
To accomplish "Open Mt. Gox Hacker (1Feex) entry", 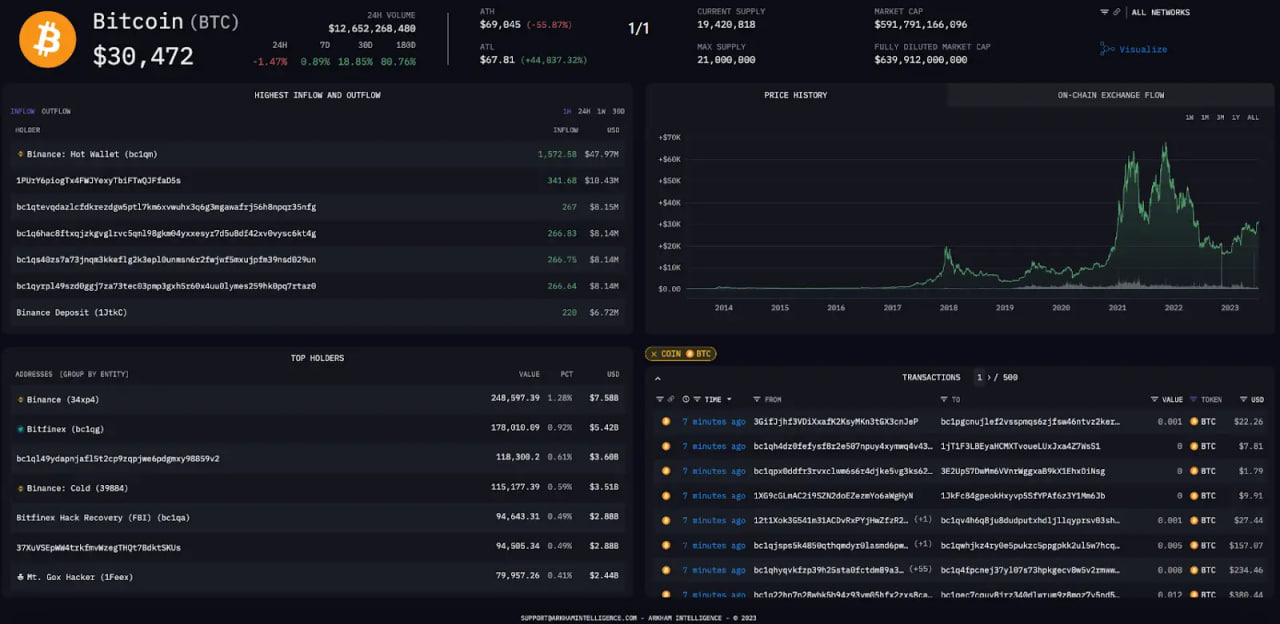I will click(80, 576).
